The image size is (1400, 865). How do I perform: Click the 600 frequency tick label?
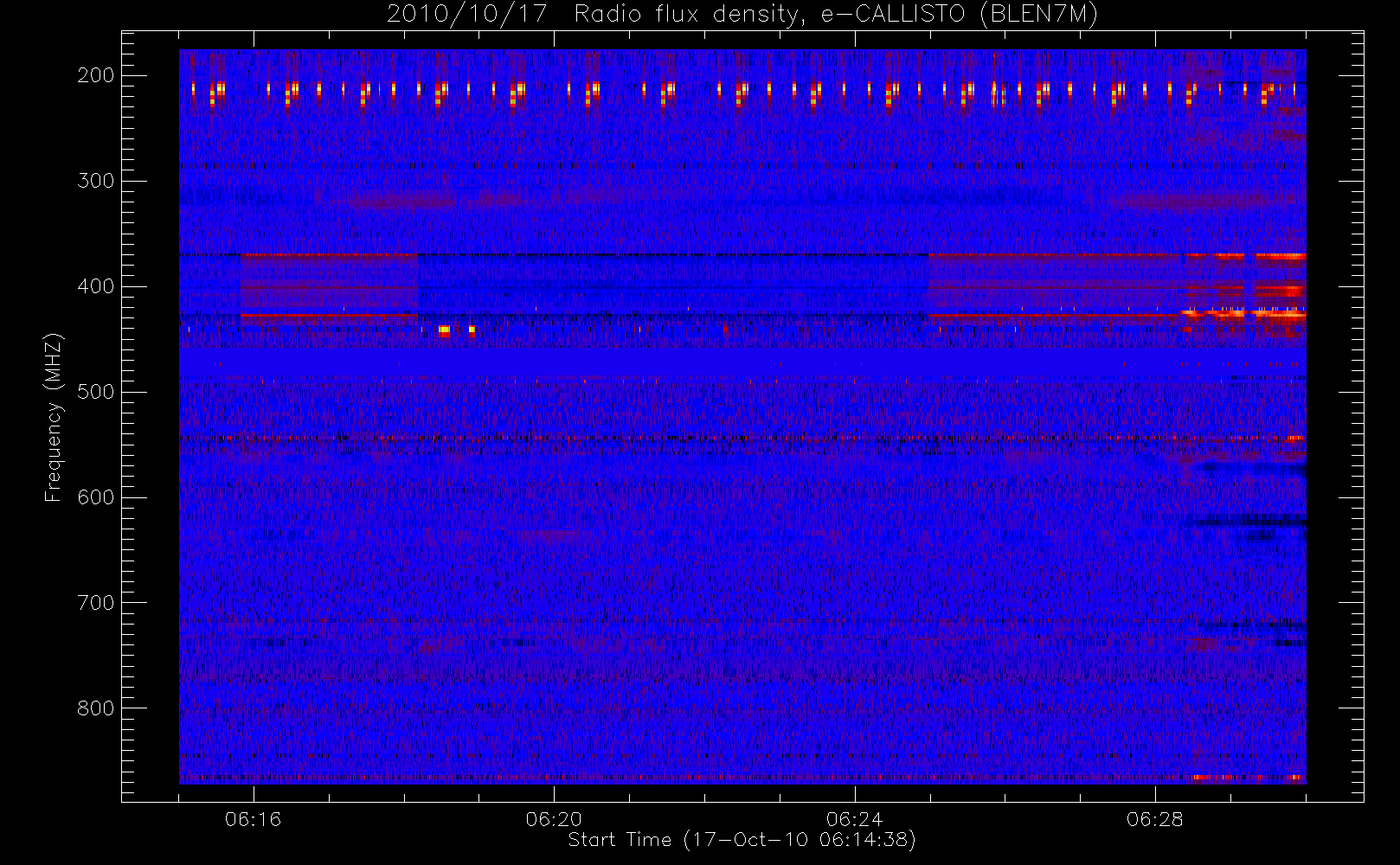coord(96,497)
